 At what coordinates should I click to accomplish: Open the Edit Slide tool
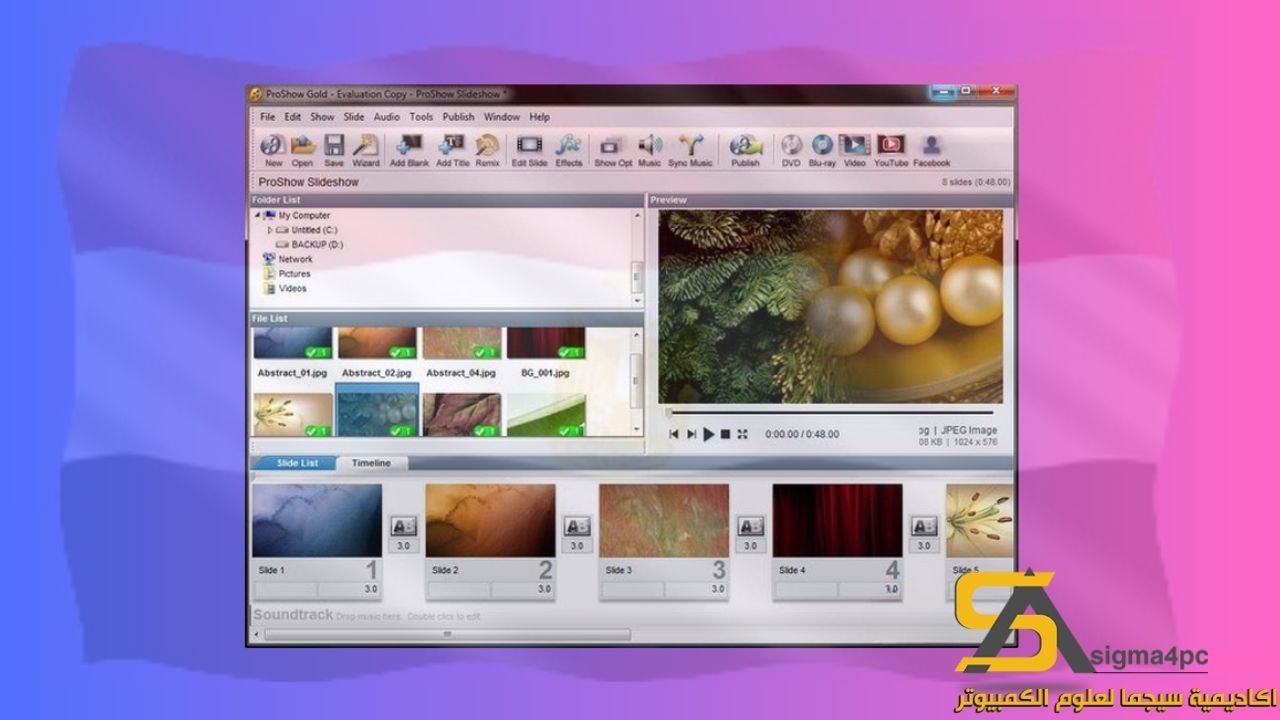pyautogui.click(x=529, y=150)
